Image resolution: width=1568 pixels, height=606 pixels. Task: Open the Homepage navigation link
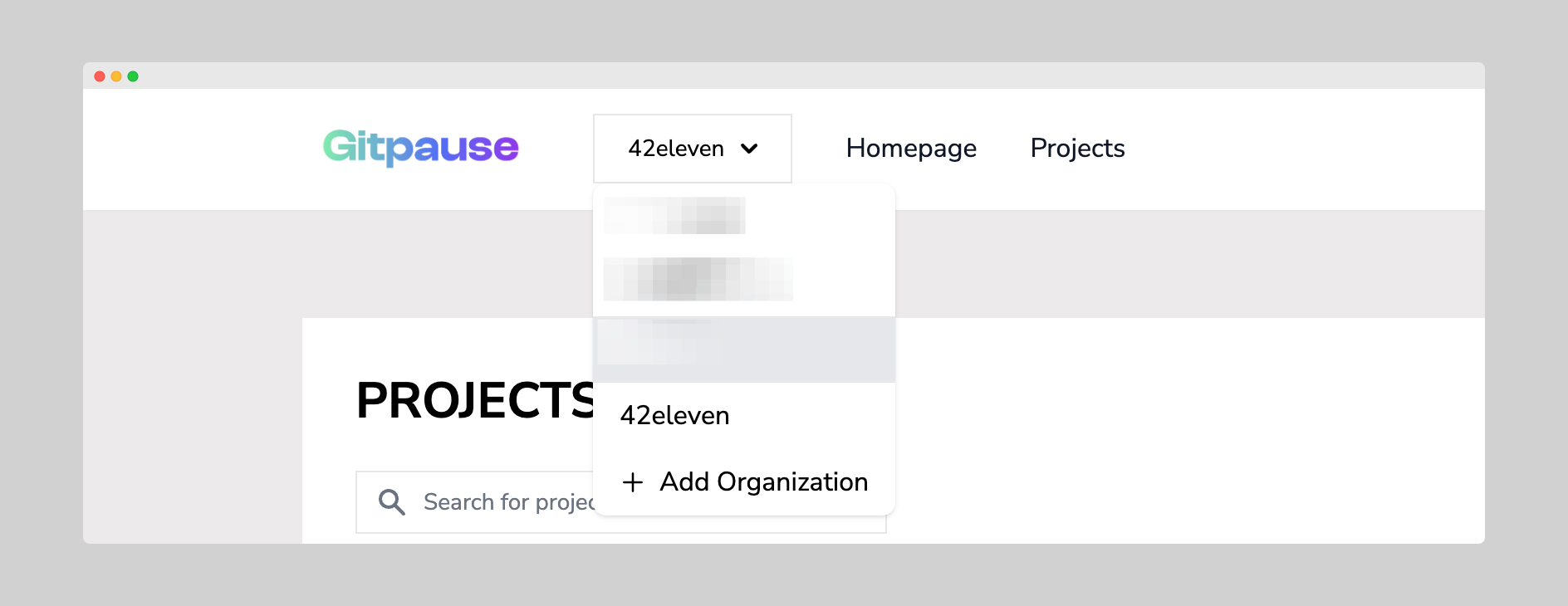(911, 149)
